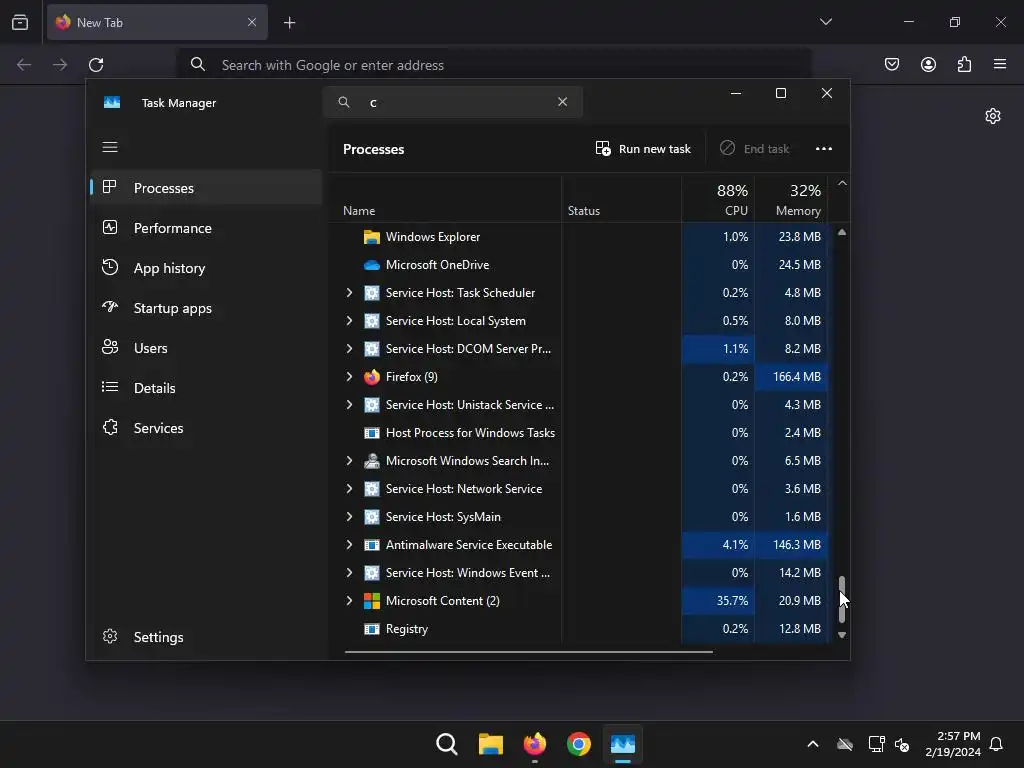Viewport: 1024px width, 768px height.
Task: Select Windows Explorer folder icon
Action: 372,236
